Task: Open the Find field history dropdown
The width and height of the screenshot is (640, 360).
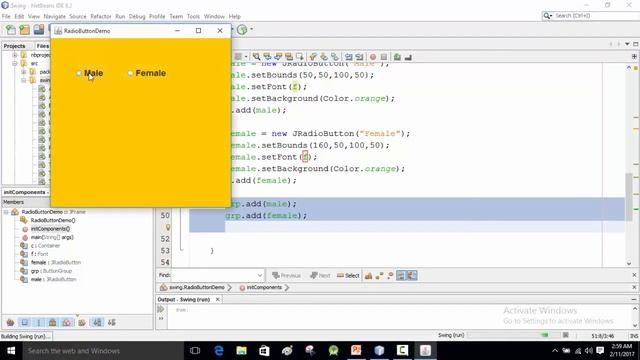Action: coord(260,276)
